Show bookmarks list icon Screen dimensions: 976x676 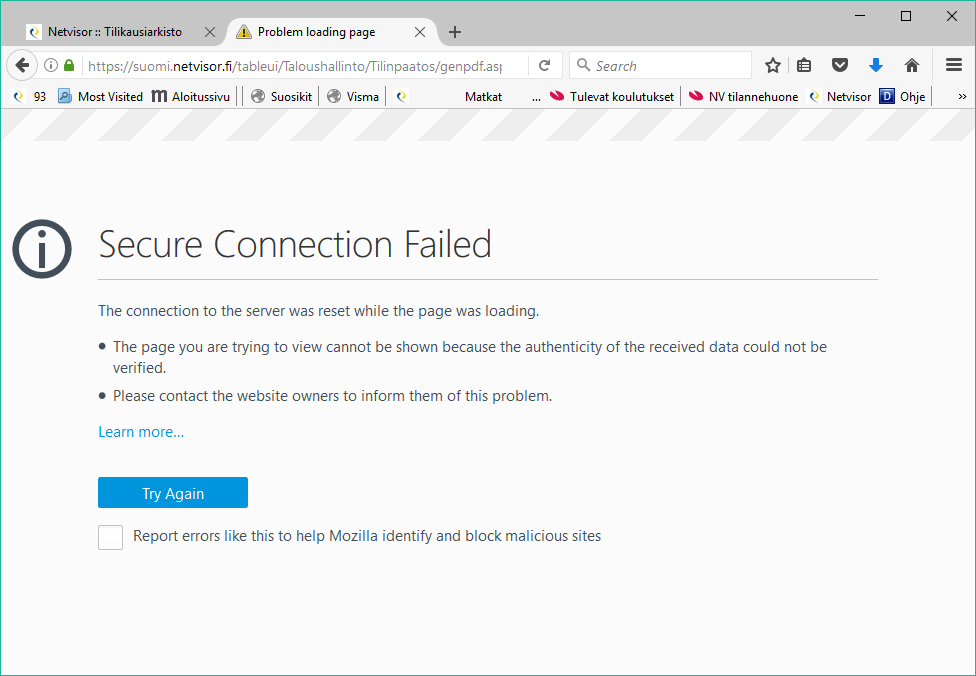click(x=804, y=66)
